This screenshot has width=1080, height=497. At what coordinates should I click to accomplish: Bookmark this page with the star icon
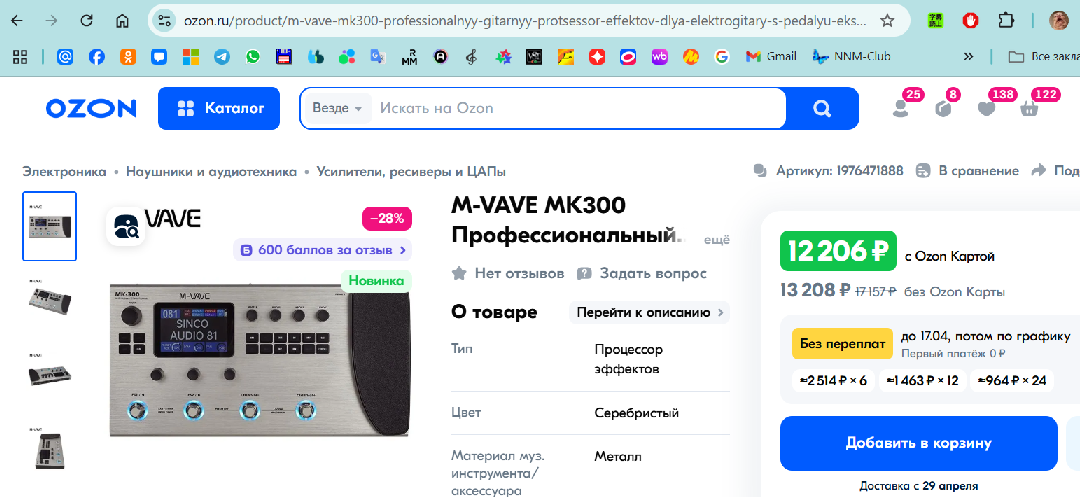pyautogui.click(x=887, y=21)
